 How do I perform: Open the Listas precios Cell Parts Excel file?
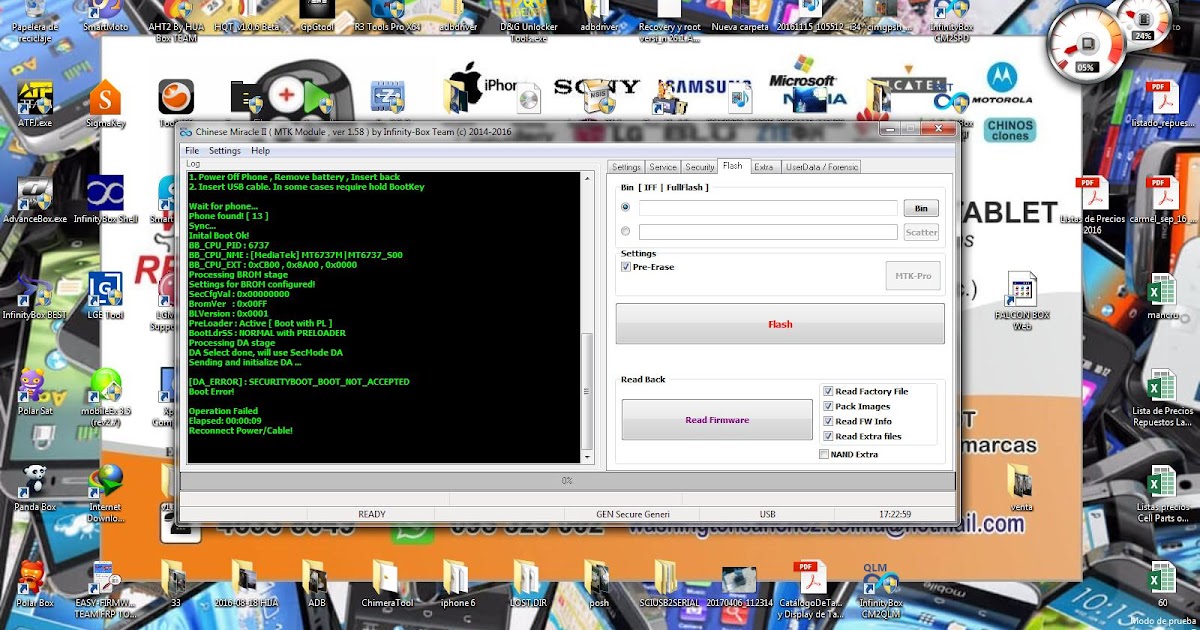[1162, 493]
